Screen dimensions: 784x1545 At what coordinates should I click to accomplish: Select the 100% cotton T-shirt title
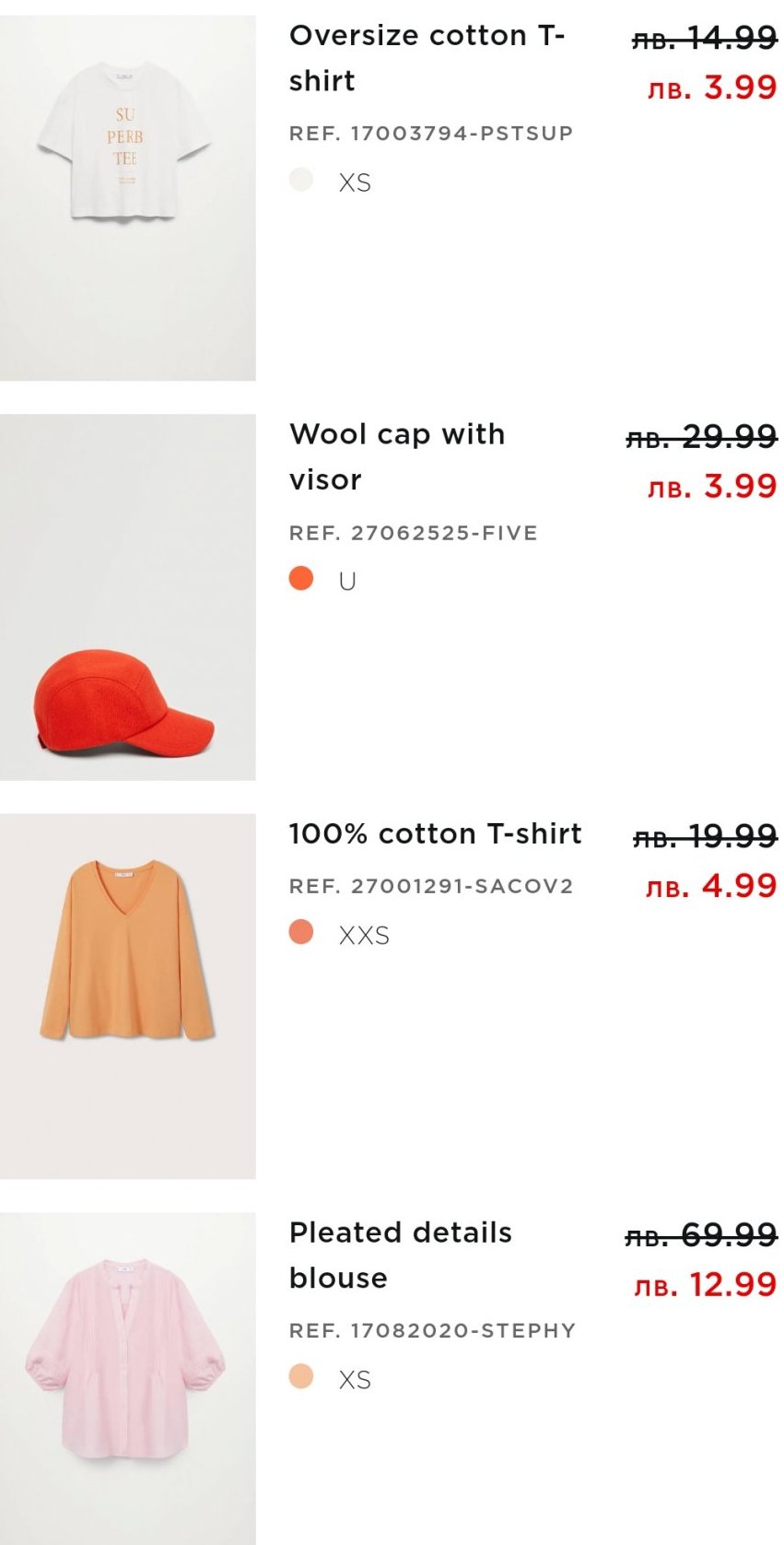(435, 833)
